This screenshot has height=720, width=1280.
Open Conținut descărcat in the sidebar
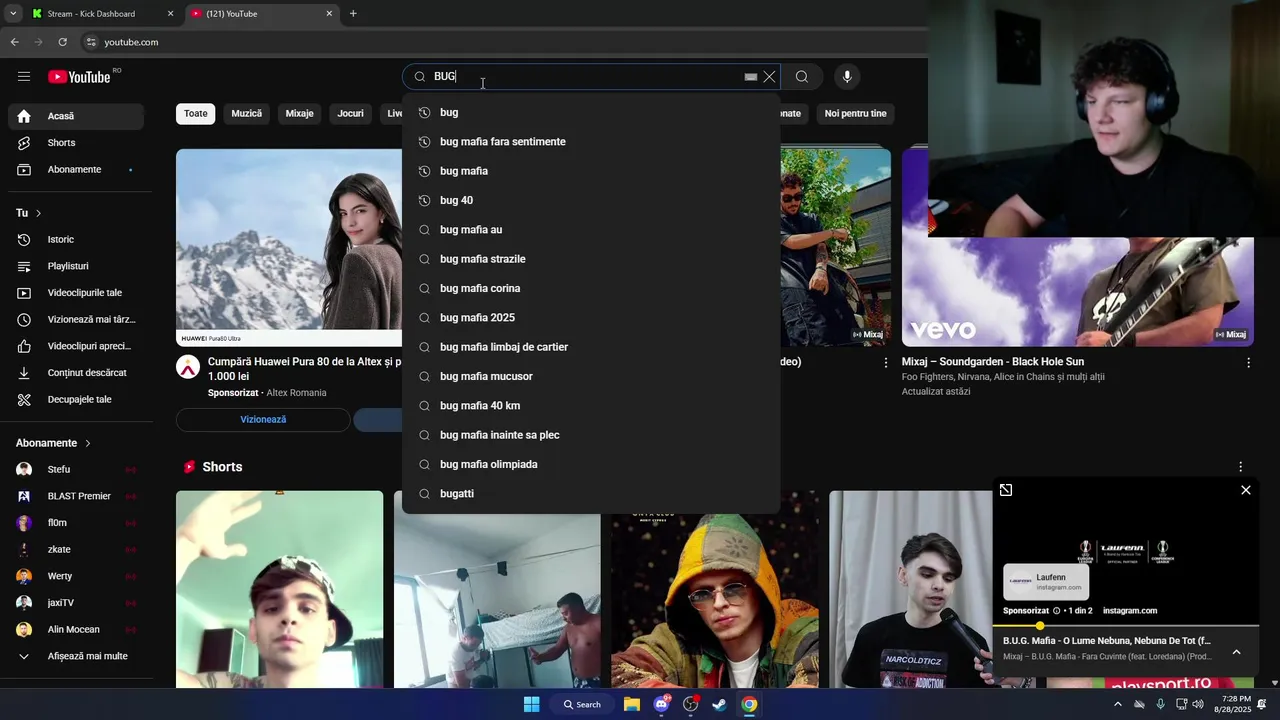click(x=76, y=373)
